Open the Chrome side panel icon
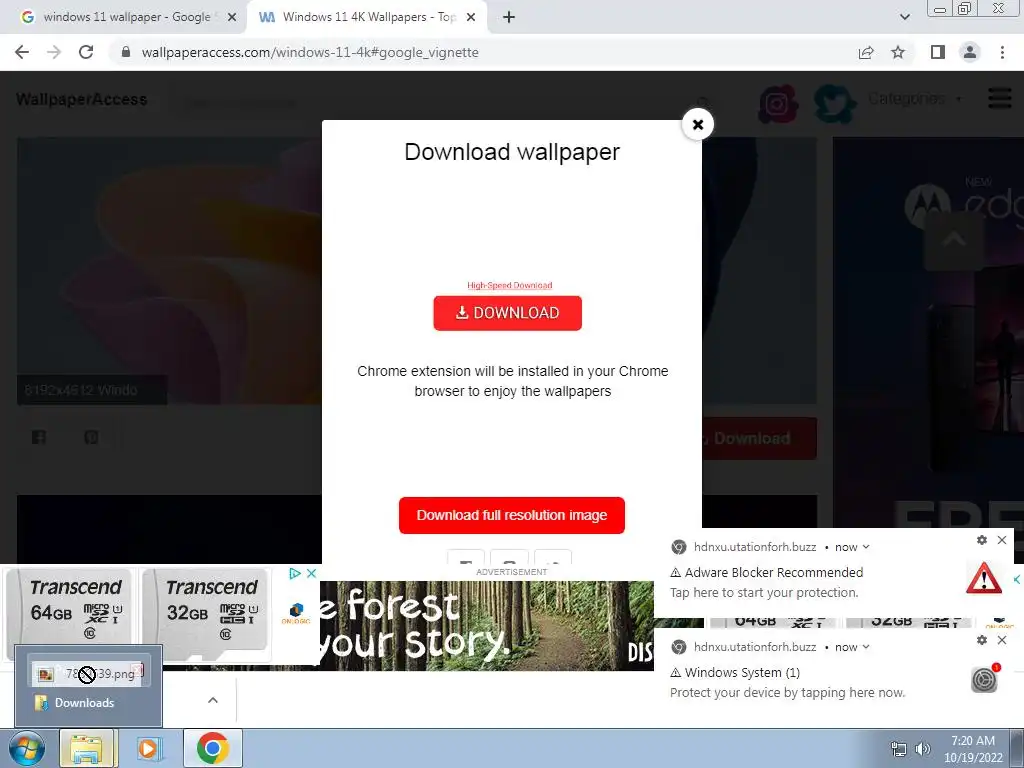 tap(938, 52)
